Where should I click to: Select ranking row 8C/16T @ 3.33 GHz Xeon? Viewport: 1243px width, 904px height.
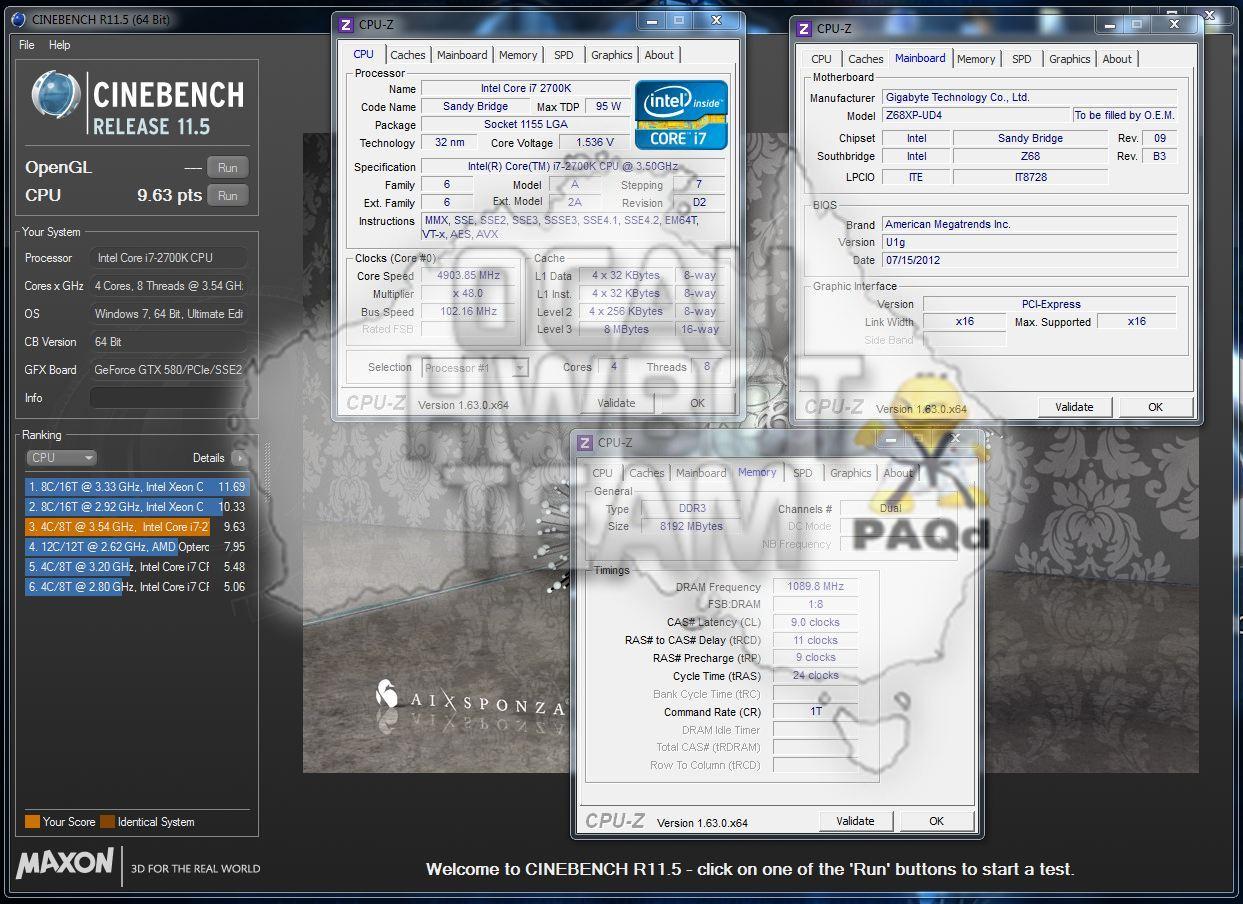[136, 487]
